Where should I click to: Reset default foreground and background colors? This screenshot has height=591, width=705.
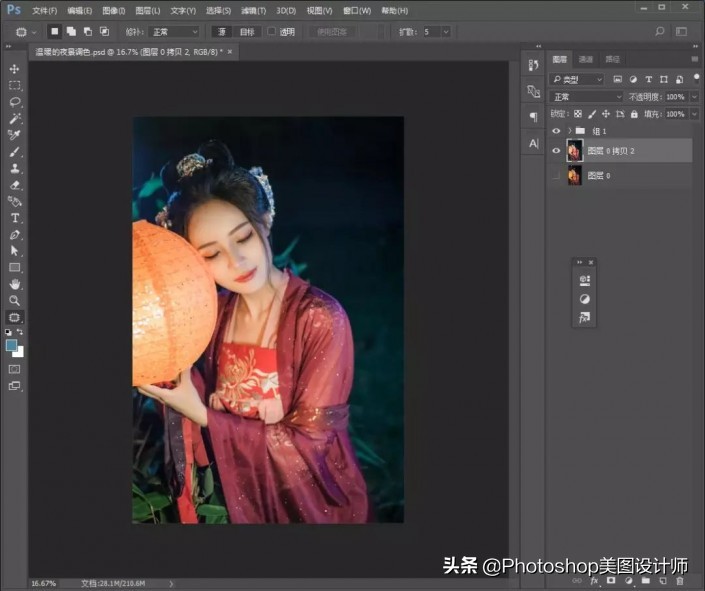point(9,332)
